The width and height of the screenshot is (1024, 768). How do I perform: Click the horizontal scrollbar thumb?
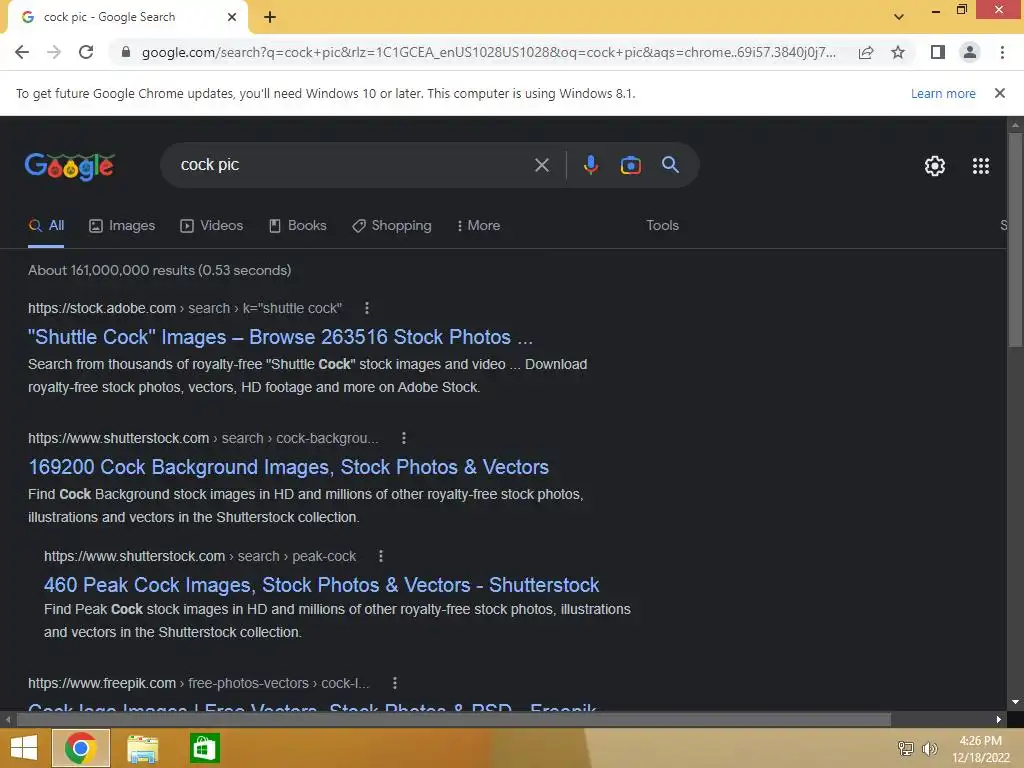point(453,720)
